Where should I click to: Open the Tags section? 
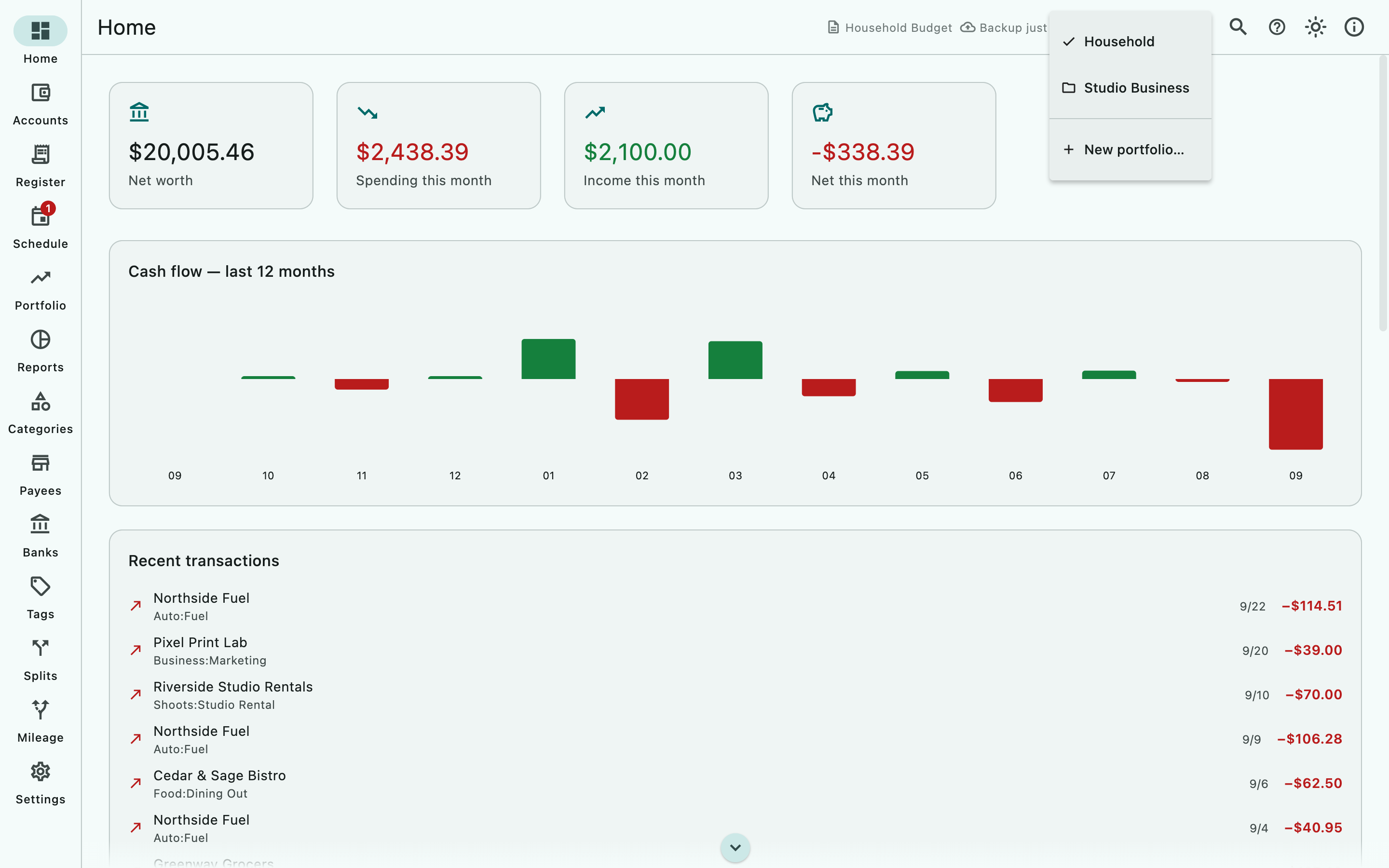point(40,598)
